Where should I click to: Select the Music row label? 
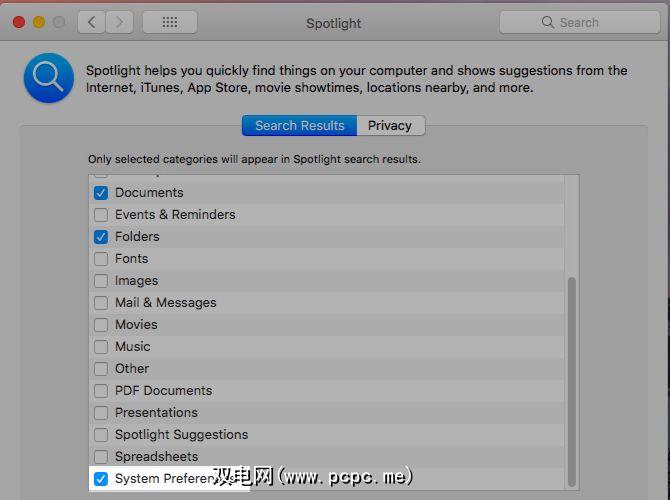pyautogui.click(x=132, y=347)
